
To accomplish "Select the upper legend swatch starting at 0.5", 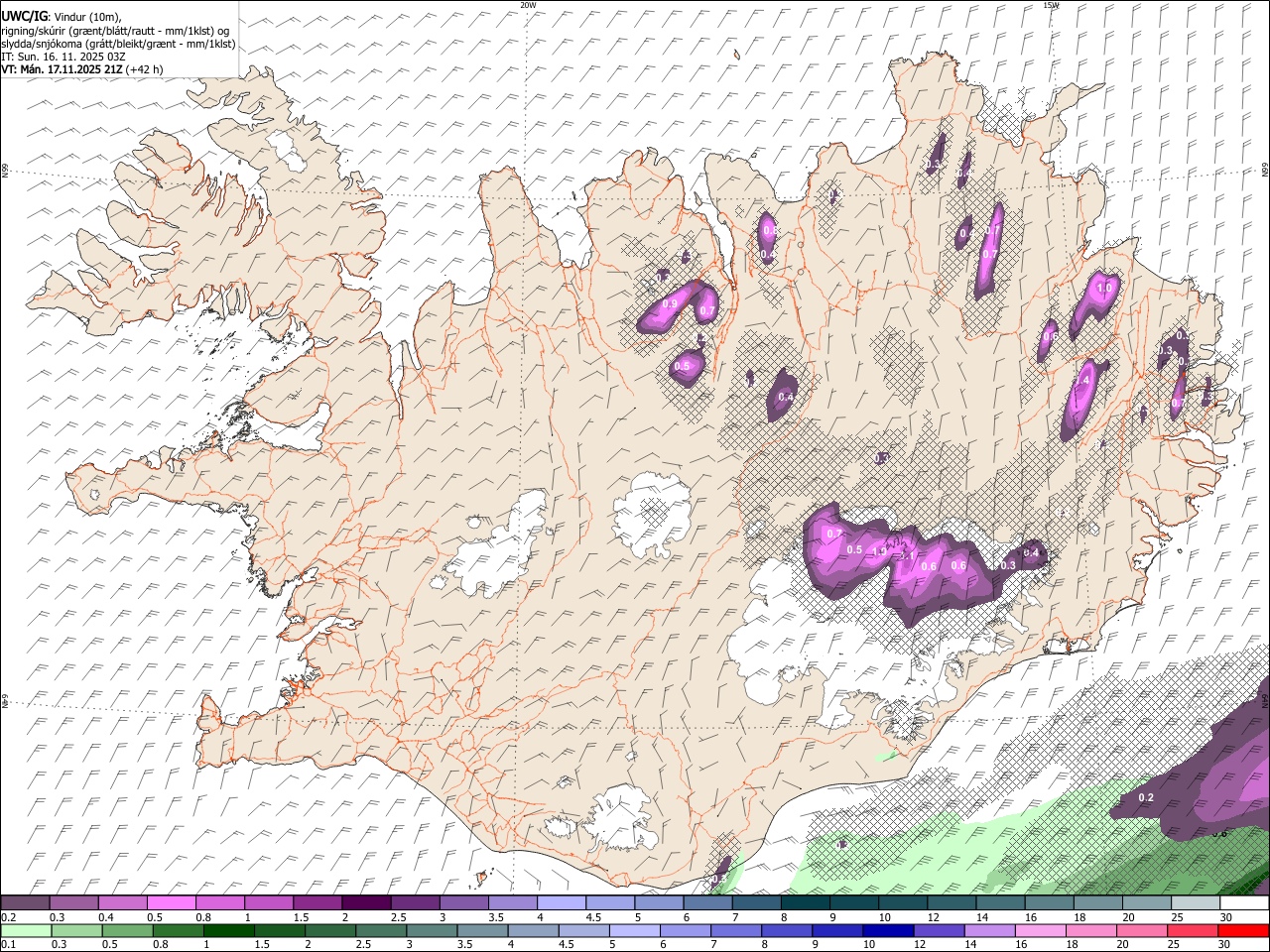I will tap(172, 903).
